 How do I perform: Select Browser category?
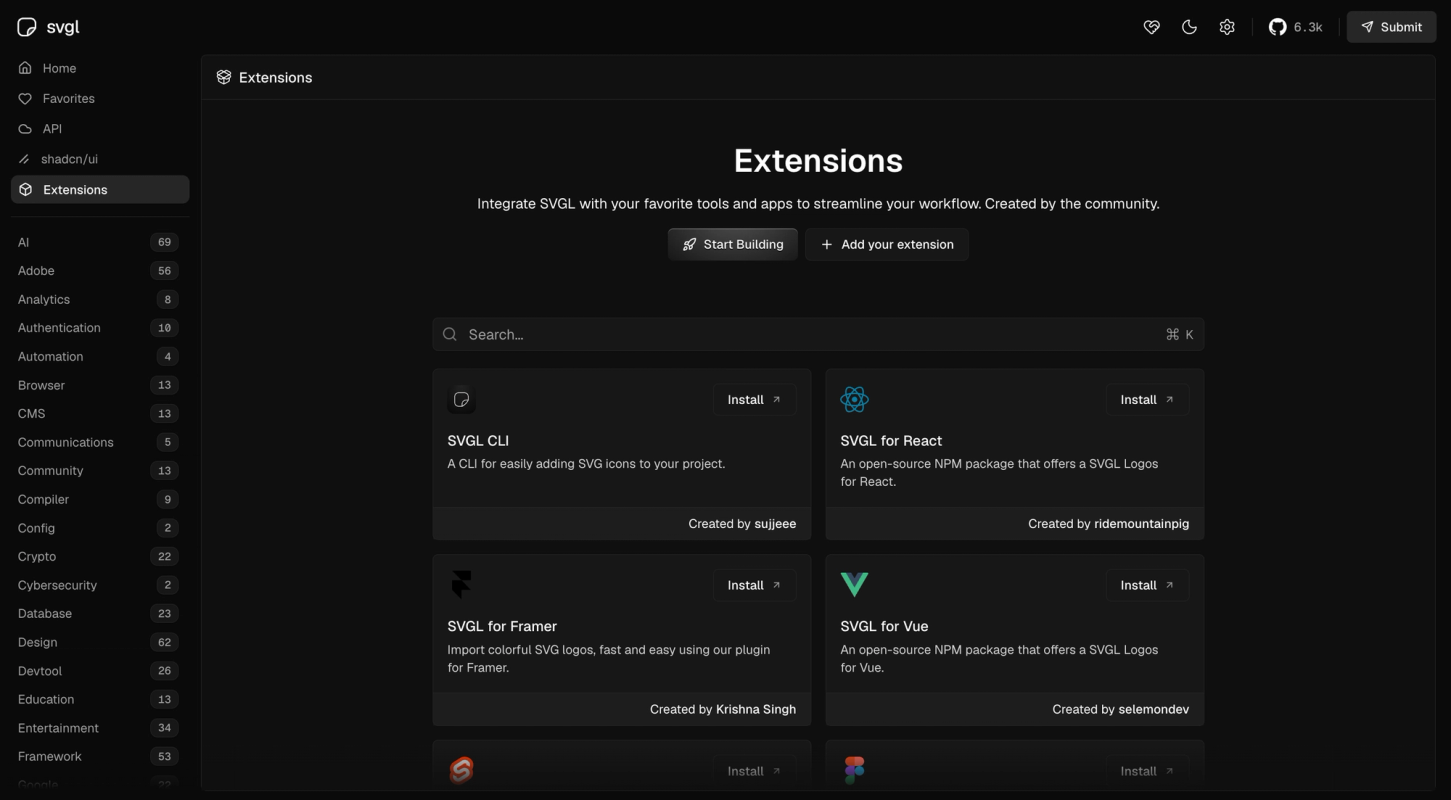point(98,385)
